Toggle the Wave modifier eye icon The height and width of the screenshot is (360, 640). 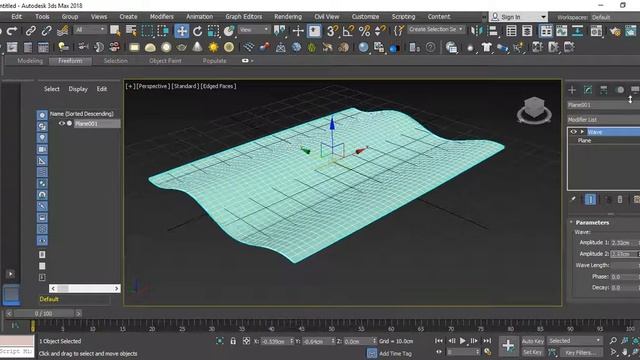(x=573, y=132)
